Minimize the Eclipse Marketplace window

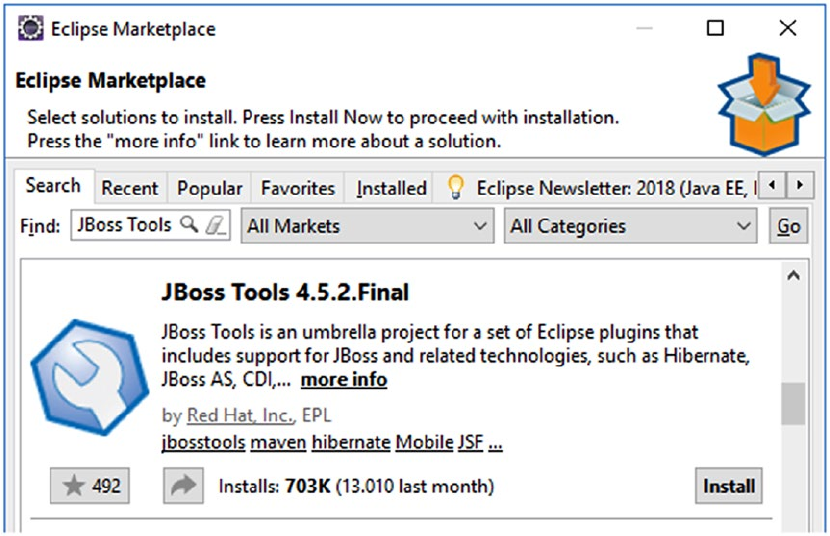(644, 28)
